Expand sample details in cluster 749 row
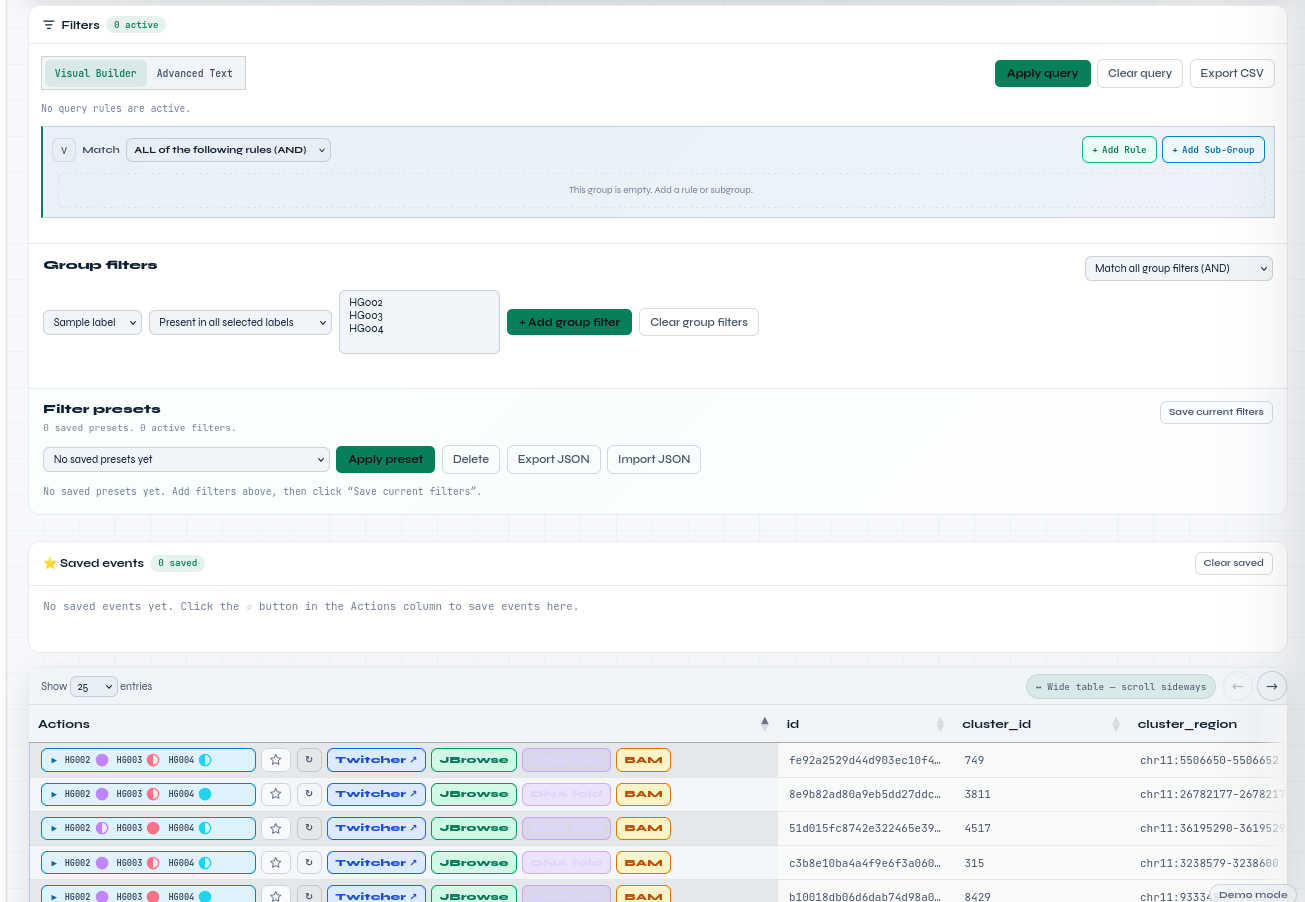This screenshot has height=902, width=1305. point(148,760)
